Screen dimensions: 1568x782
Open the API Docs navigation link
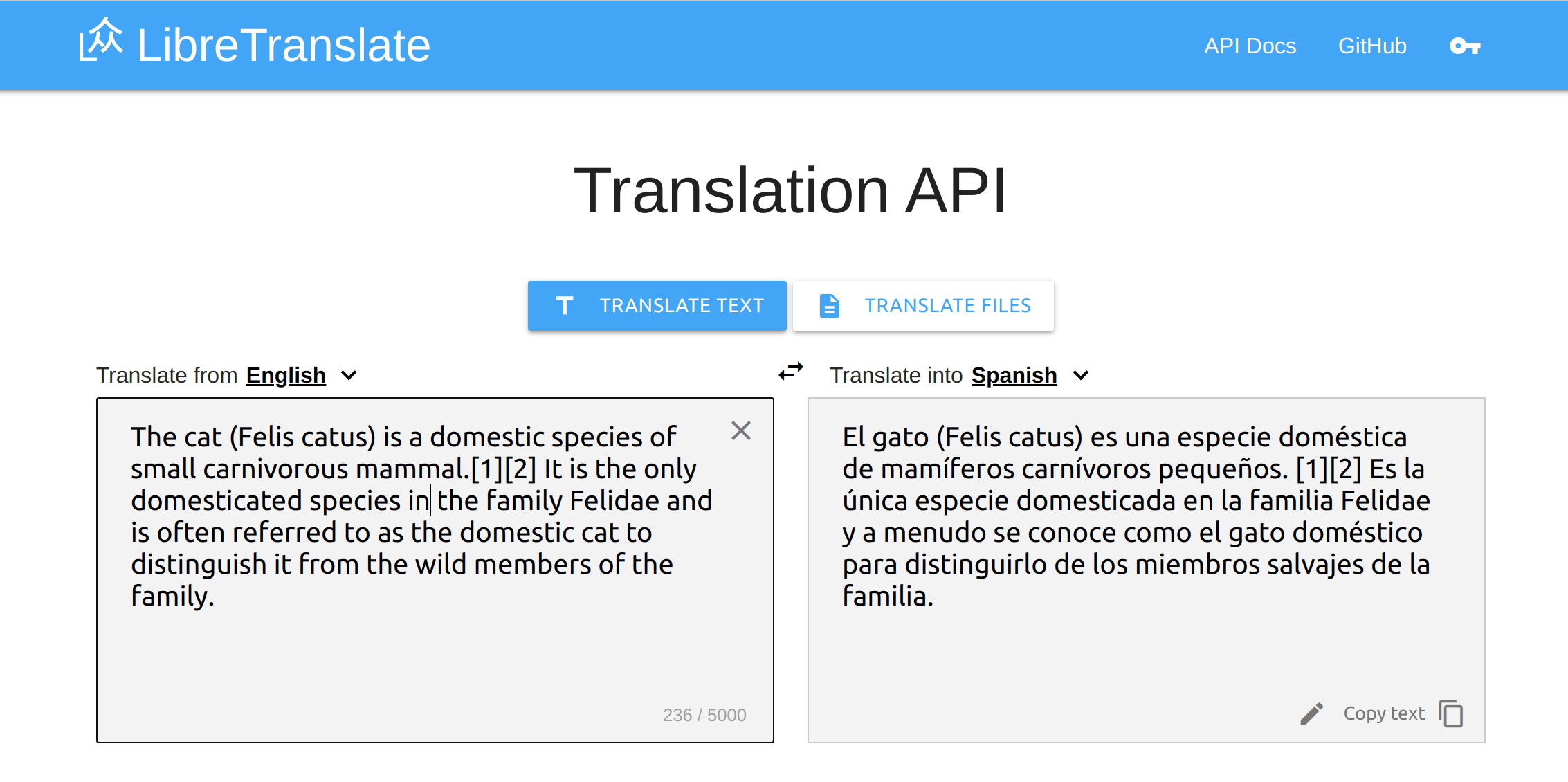(1248, 46)
